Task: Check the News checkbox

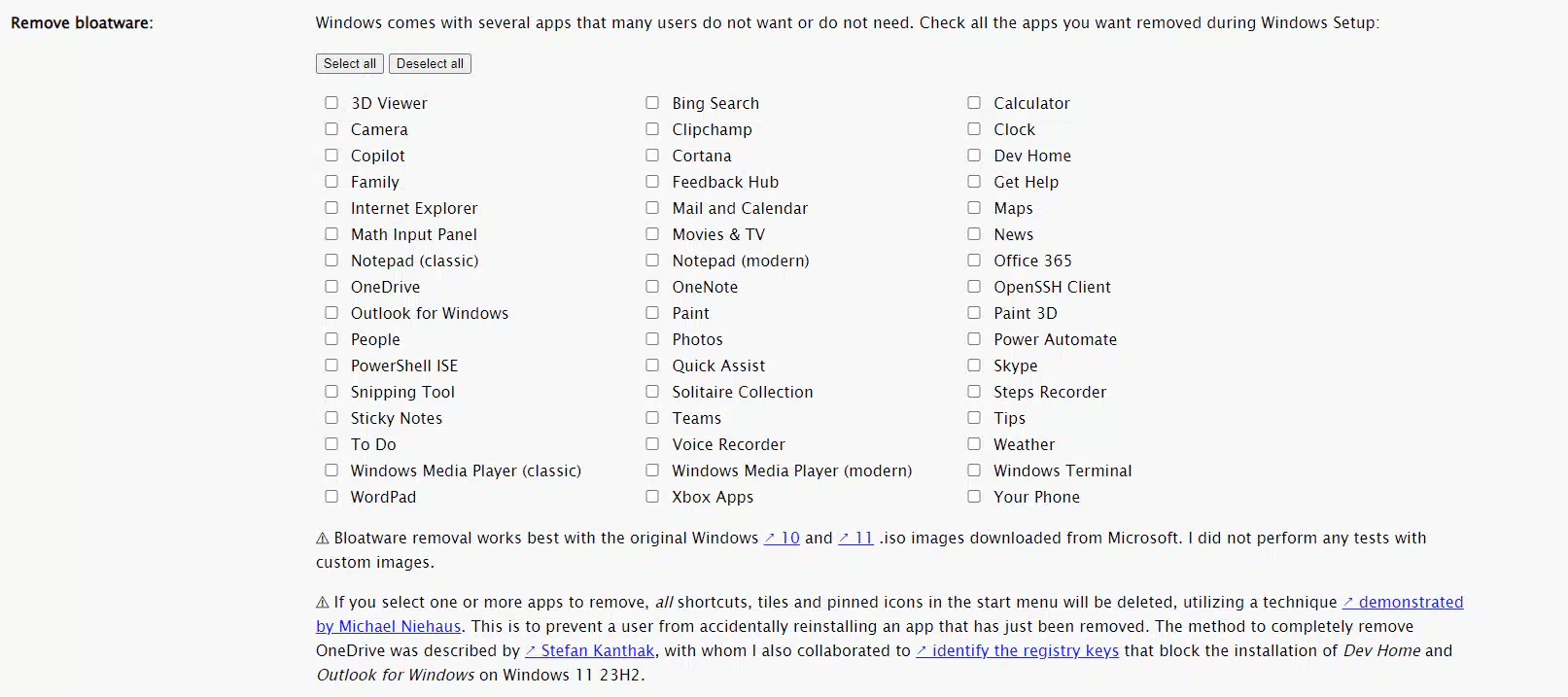Action: coord(974,233)
